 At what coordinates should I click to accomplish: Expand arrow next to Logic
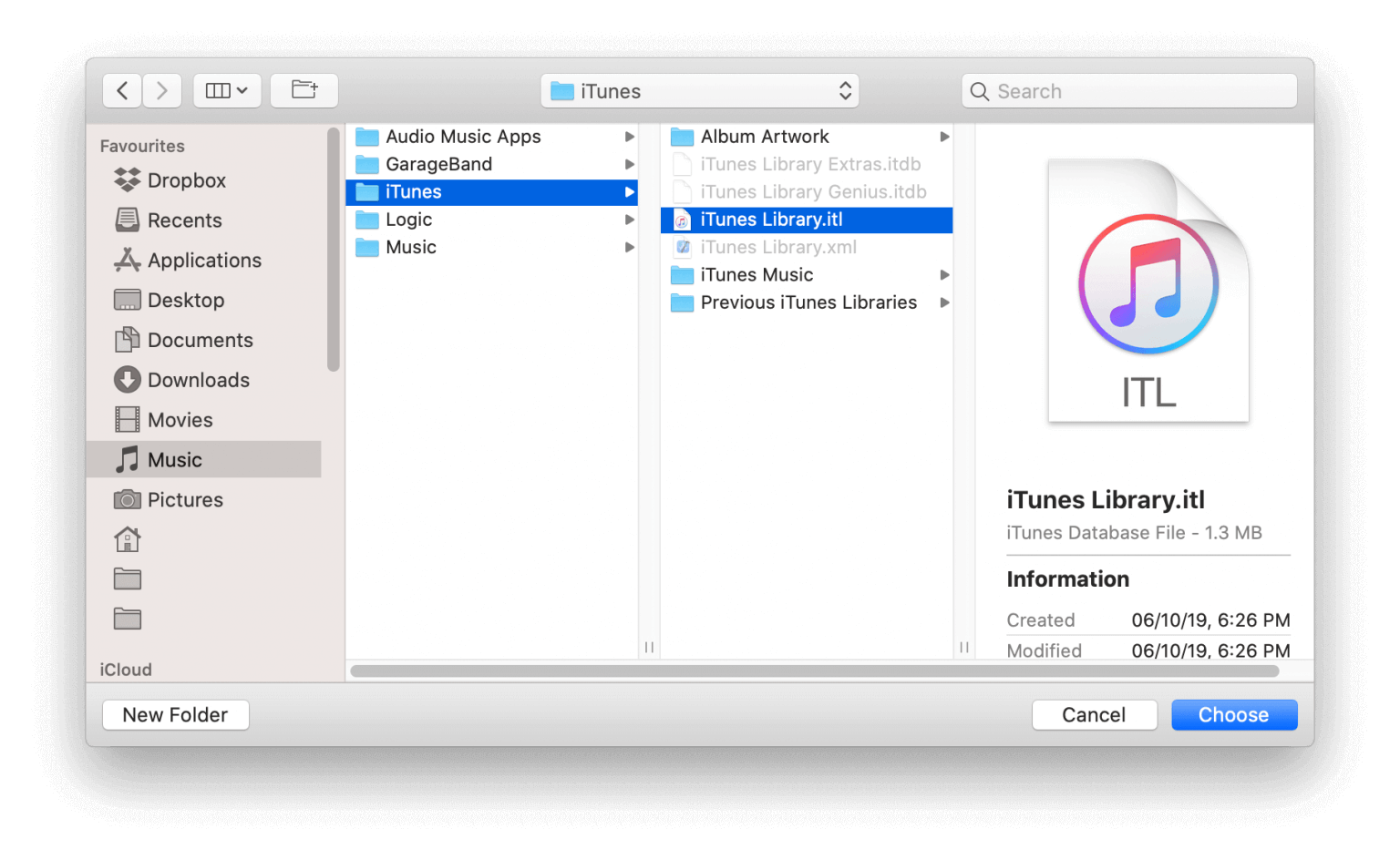point(629,220)
